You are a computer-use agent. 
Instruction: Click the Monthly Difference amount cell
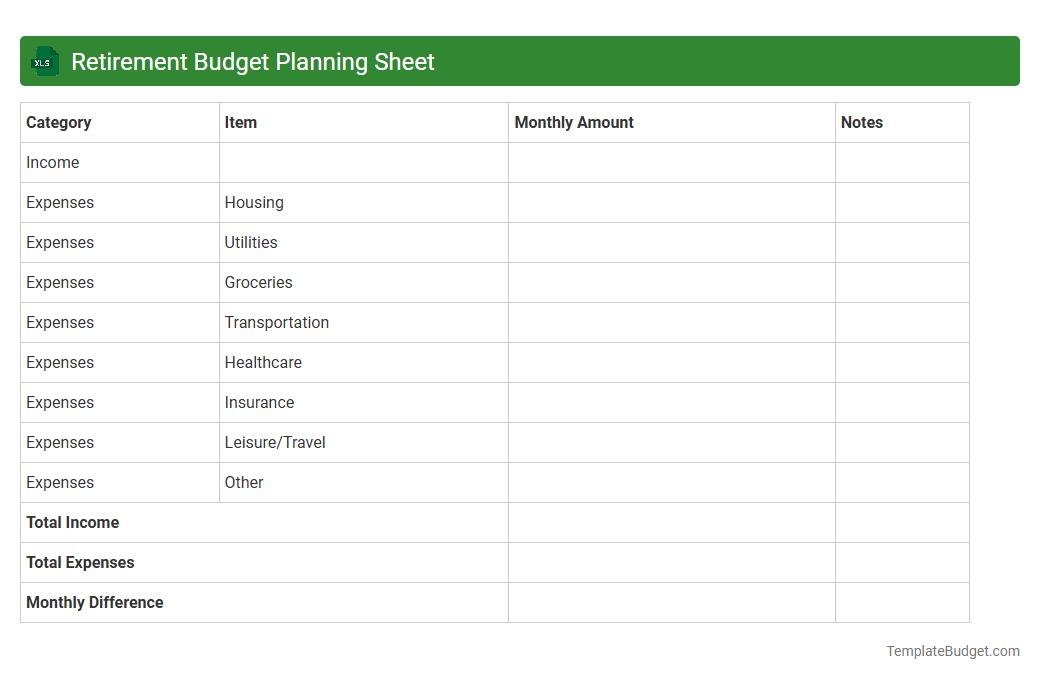coord(671,602)
